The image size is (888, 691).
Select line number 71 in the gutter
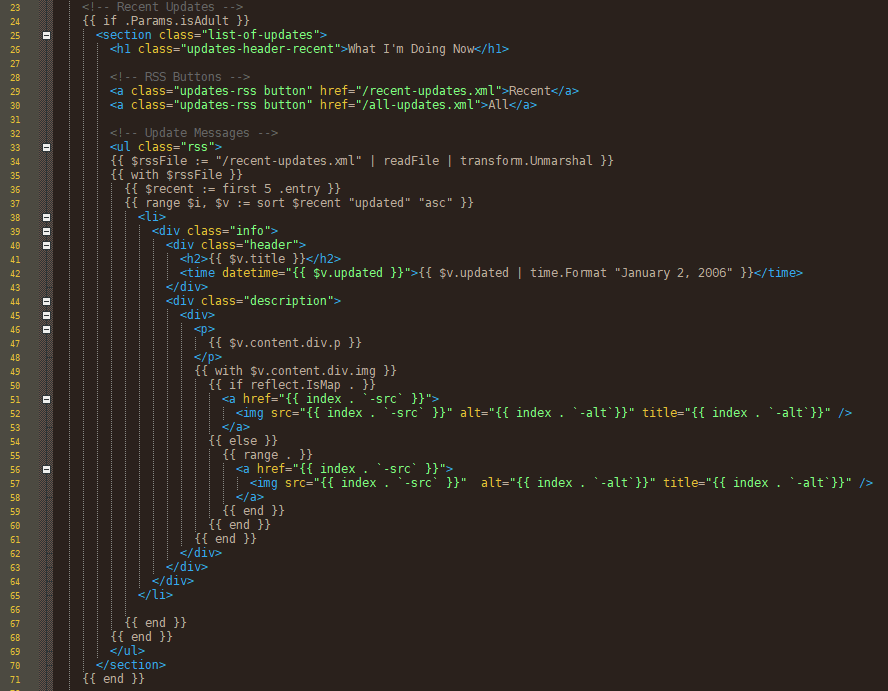click(14, 678)
